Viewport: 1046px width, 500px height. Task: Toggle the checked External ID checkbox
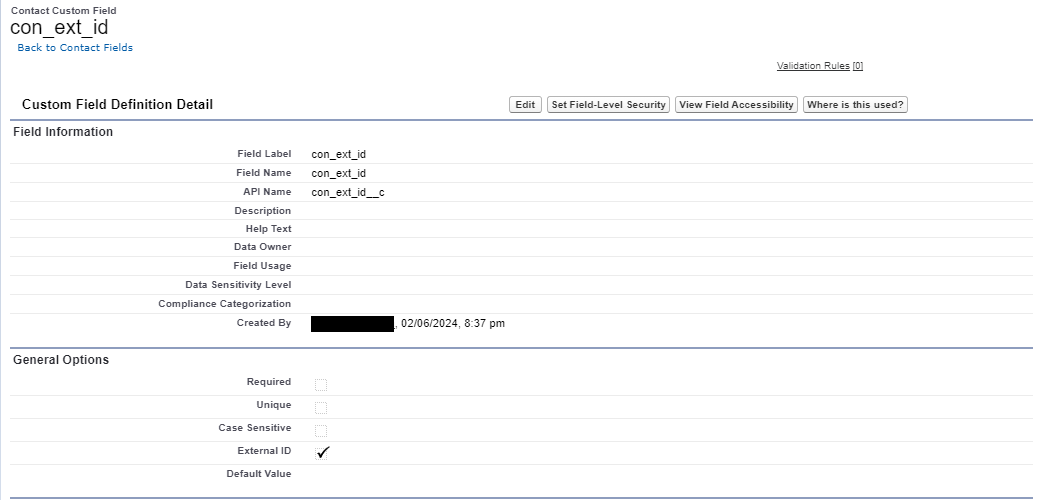click(322, 453)
